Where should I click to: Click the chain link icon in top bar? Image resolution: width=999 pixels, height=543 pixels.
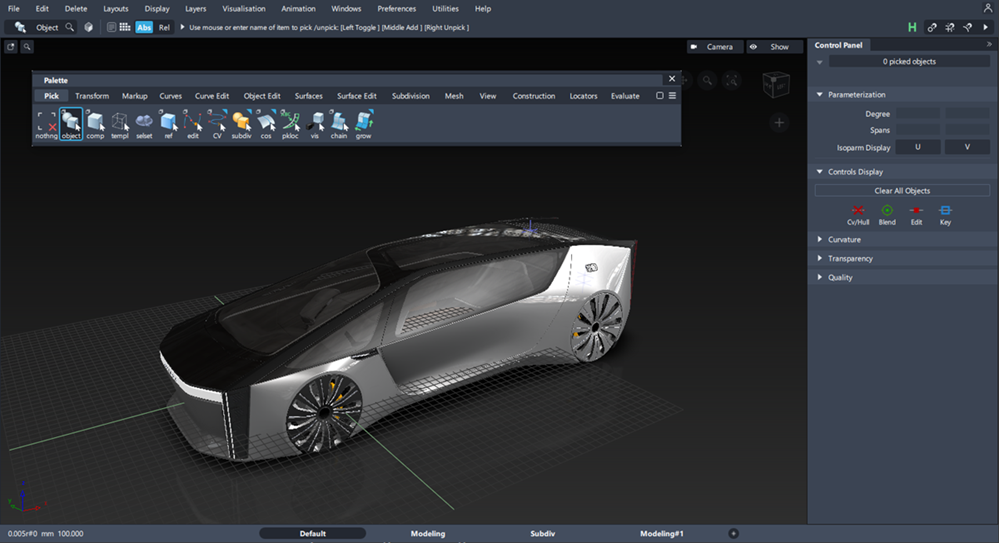pos(932,27)
